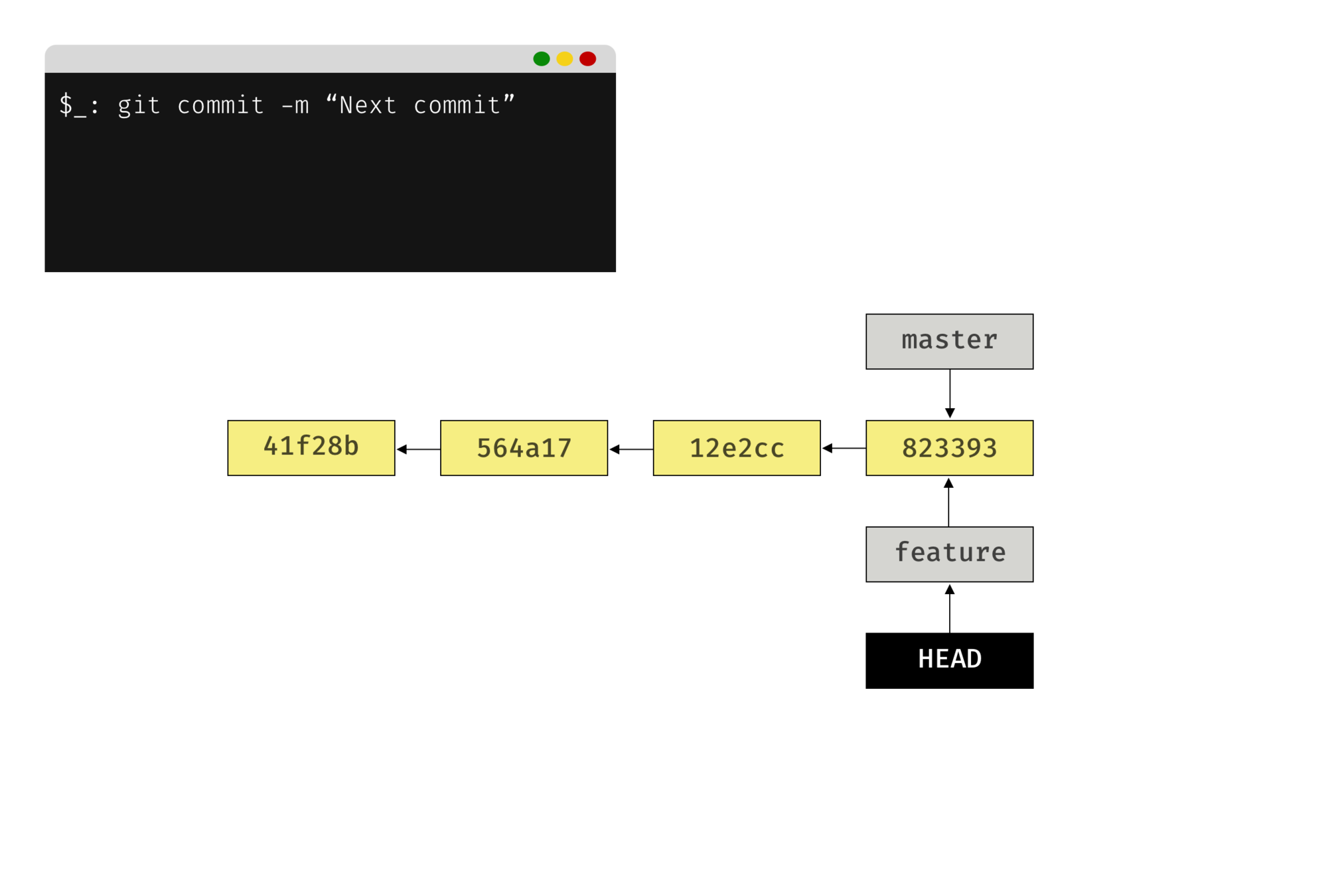Click the terminal command line text

pyautogui.click(x=287, y=106)
